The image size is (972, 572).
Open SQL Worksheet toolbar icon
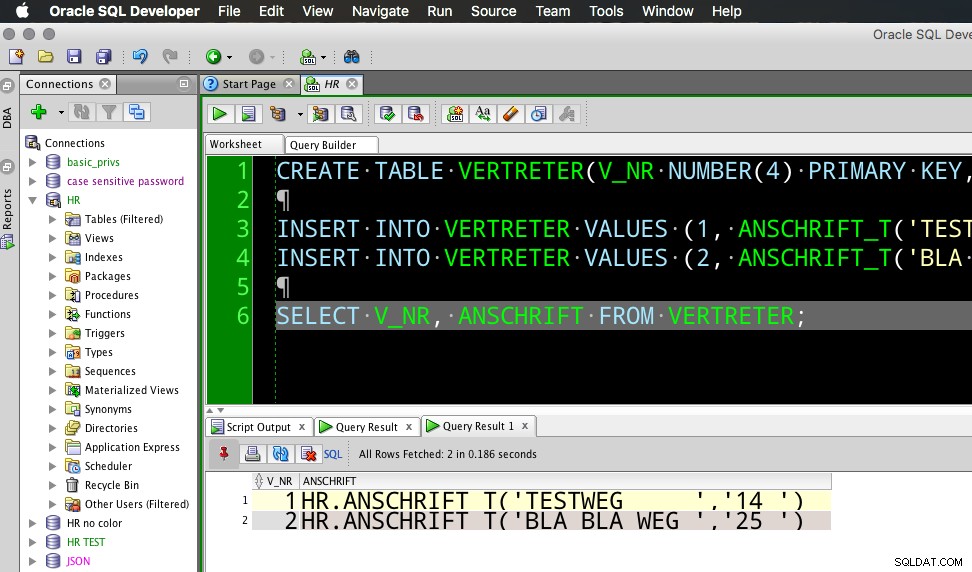tap(308, 57)
